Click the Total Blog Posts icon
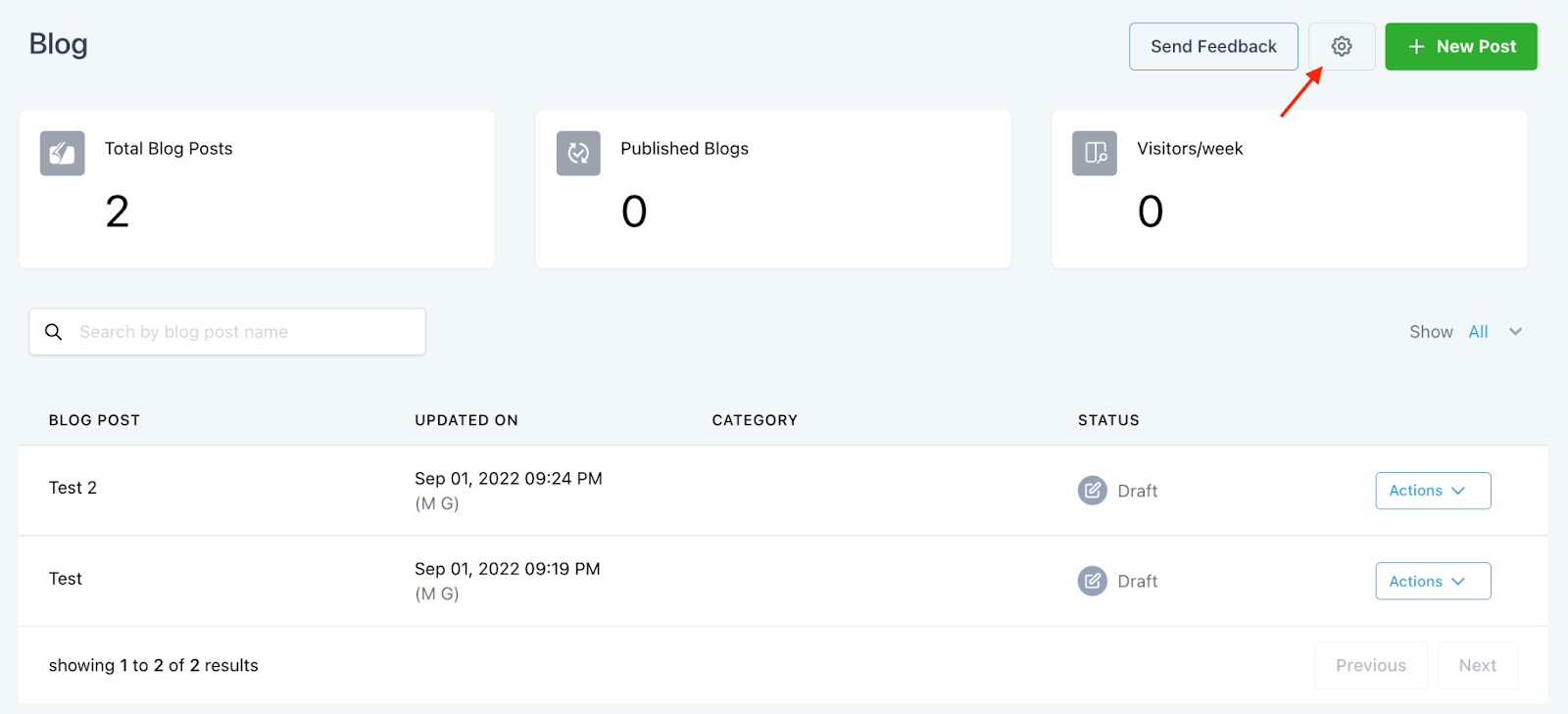Viewport: 1568px width, 714px height. pos(62,154)
